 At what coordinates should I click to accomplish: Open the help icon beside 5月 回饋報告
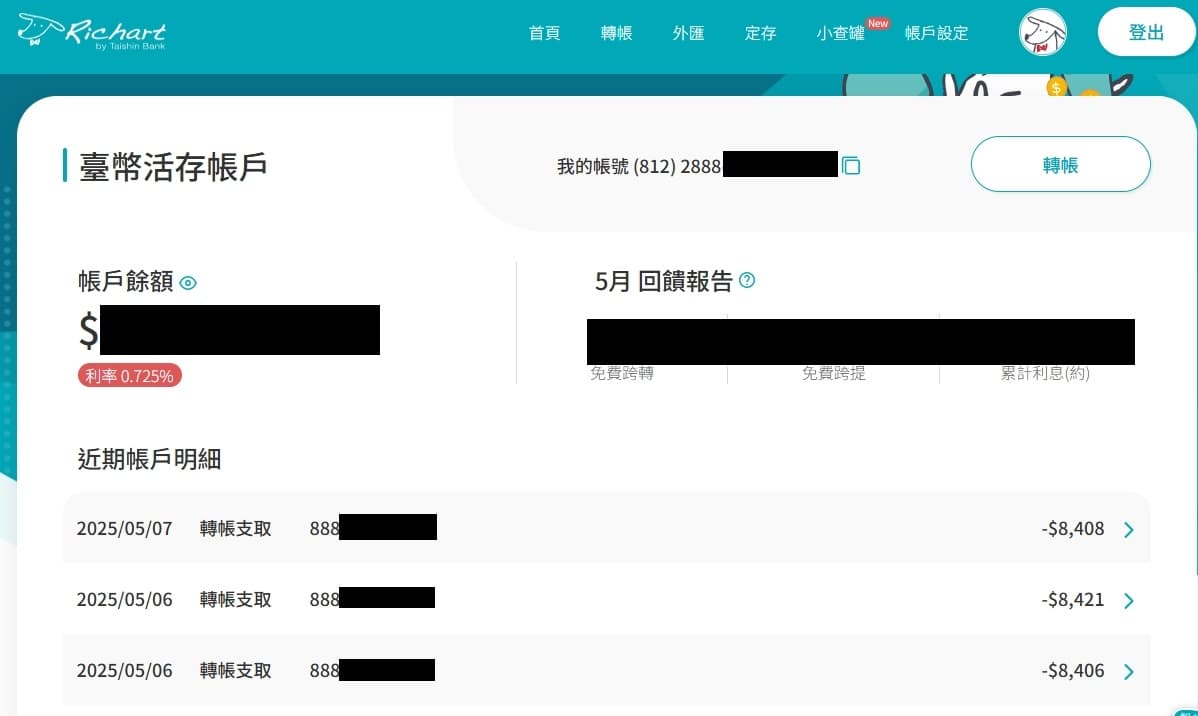[747, 280]
